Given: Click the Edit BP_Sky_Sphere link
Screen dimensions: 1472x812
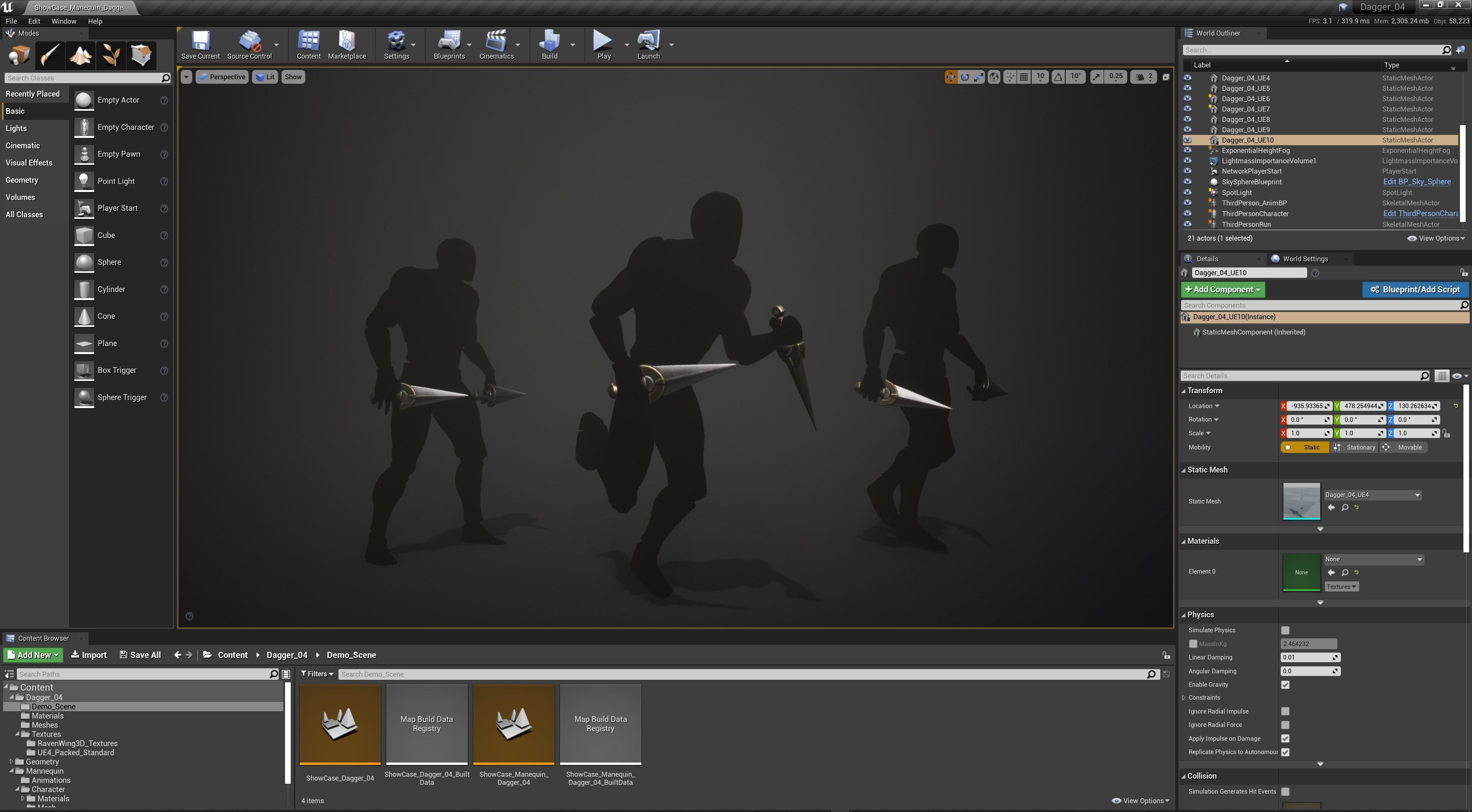Looking at the screenshot, I should 1416,182.
